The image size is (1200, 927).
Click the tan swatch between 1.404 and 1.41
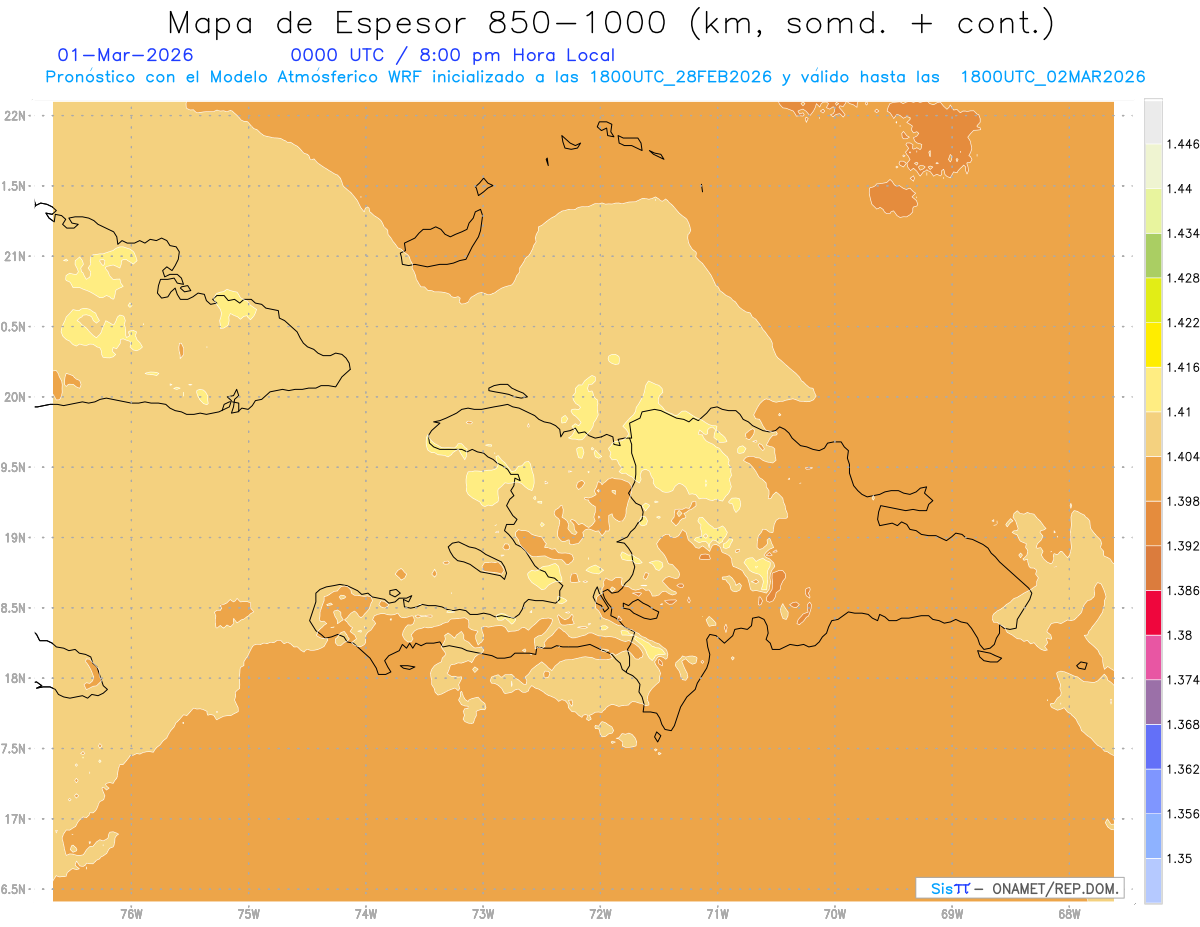[x=1153, y=434]
